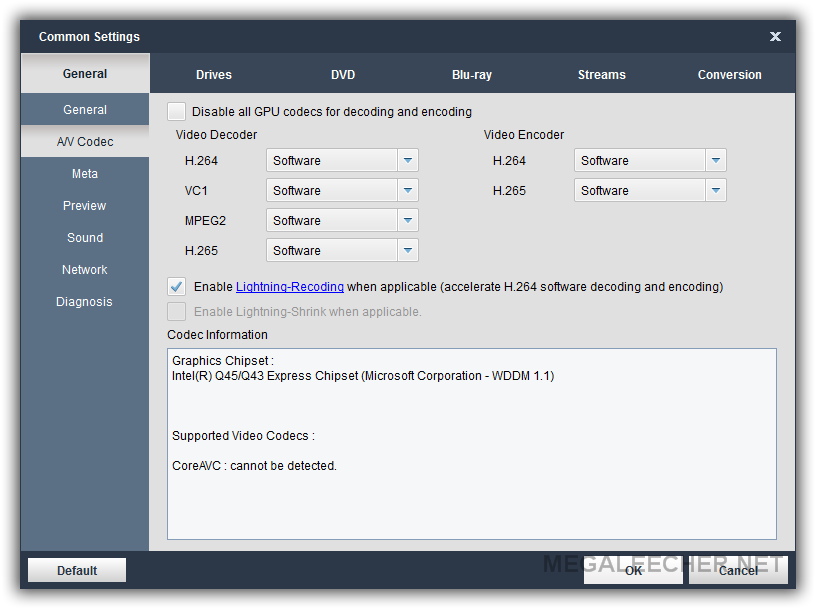Screen dimensions: 816x609
Task: Click the Intel(R) Q45/Q43 Express Chipset line
Action: click(x=363, y=376)
